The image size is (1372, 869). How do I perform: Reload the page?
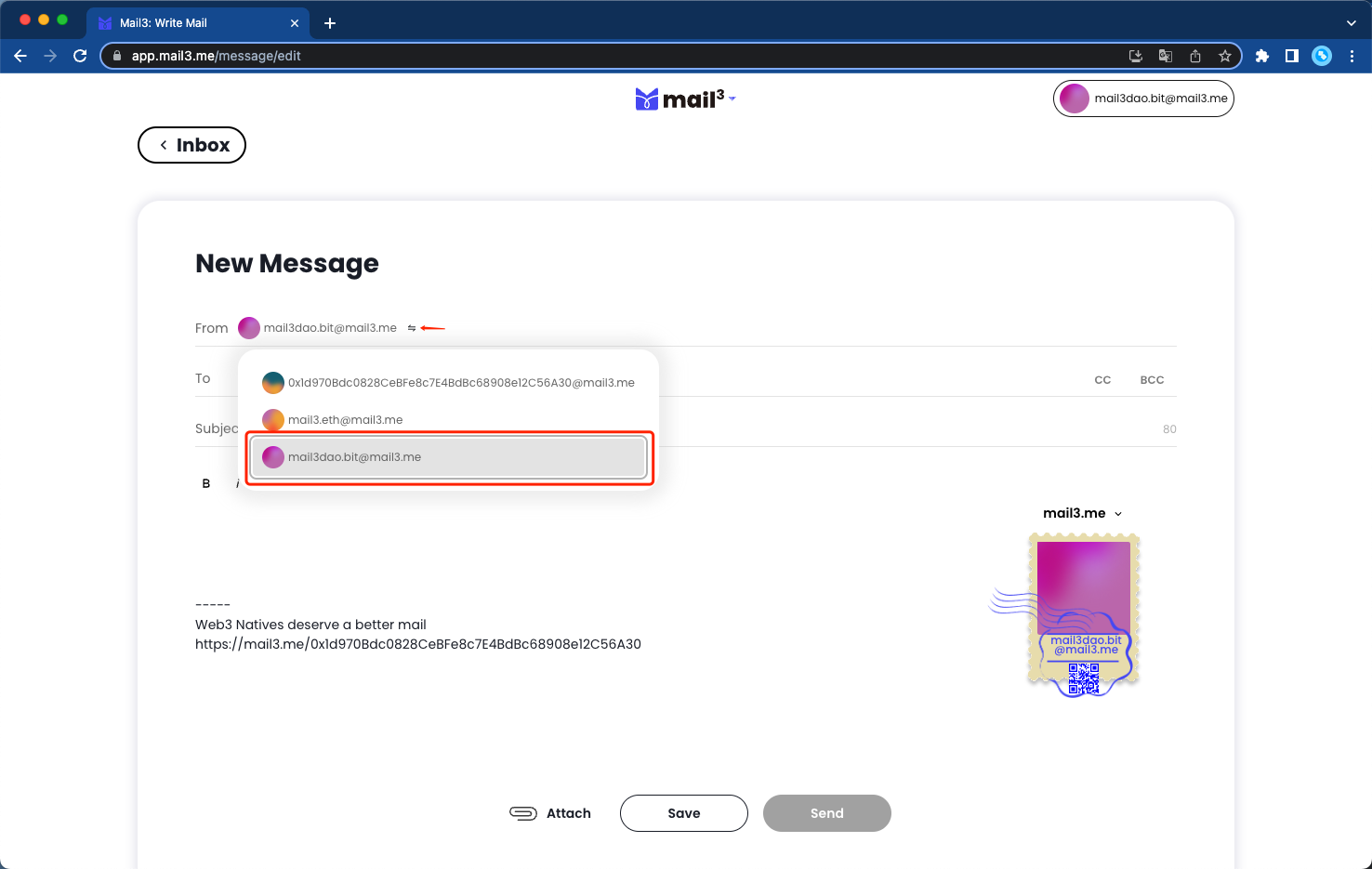[x=80, y=56]
